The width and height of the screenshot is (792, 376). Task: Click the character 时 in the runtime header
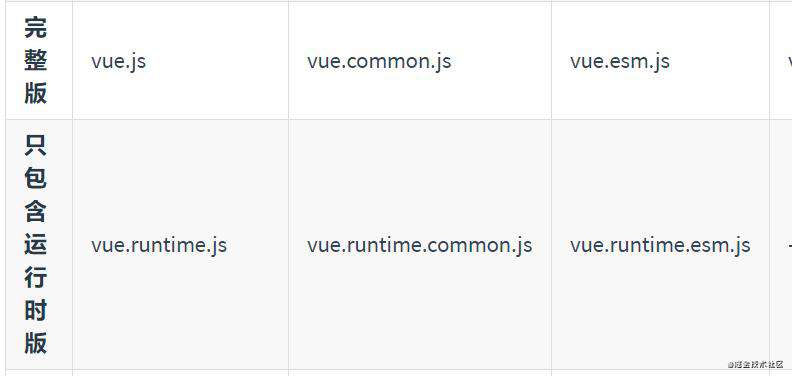[x=35, y=310]
